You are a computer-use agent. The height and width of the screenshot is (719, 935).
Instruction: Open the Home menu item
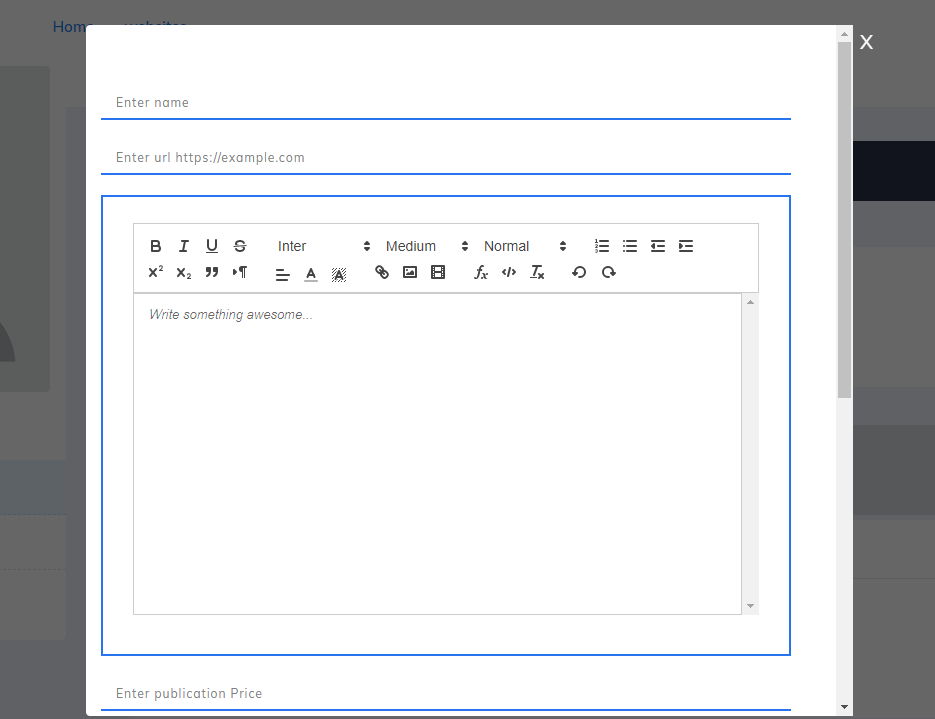(71, 26)
